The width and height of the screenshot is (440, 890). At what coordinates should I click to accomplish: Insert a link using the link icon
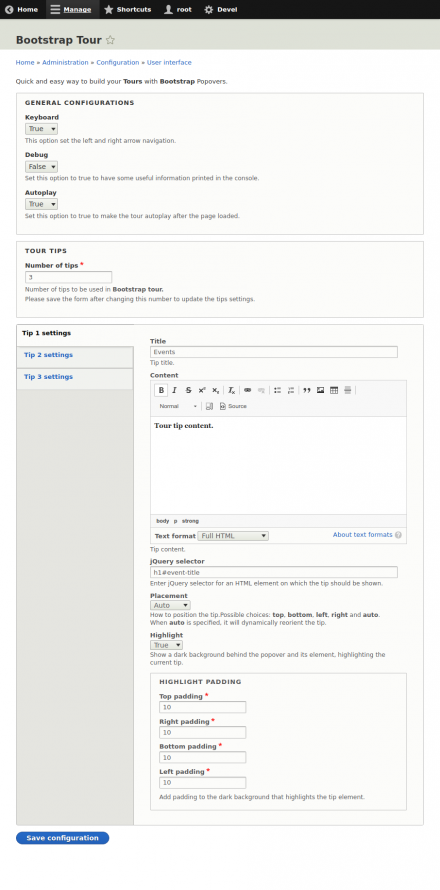click(248, 390)
